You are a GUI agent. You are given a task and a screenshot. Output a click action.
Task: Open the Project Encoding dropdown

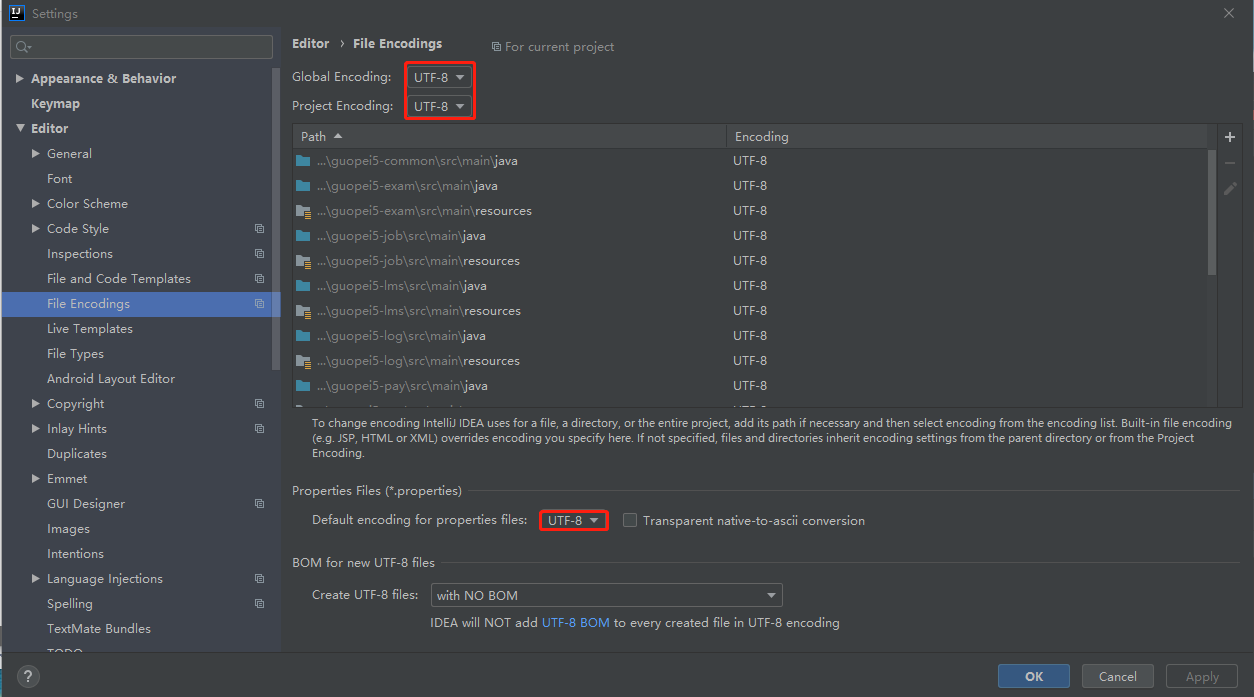click(x=439, y=106)
